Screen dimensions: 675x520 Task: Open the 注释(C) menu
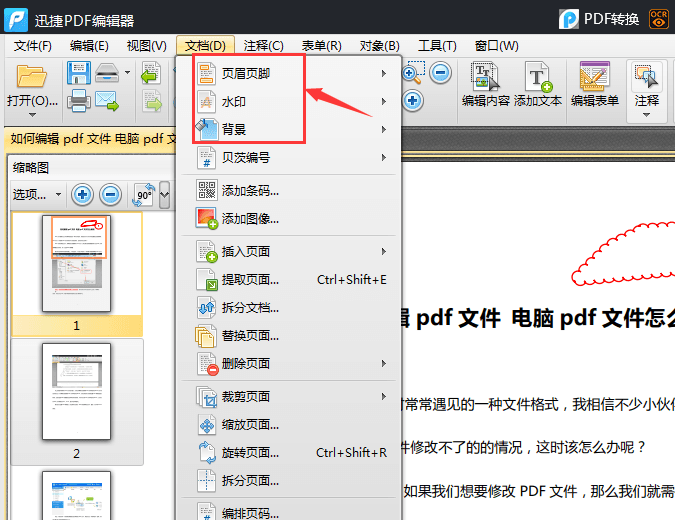(x=263, y=46)
